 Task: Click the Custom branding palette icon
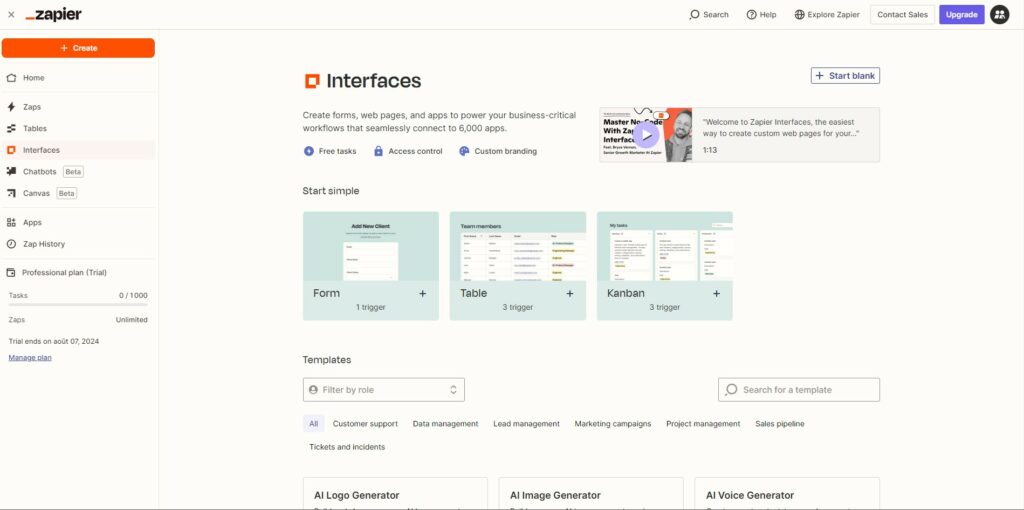(464, 151)
